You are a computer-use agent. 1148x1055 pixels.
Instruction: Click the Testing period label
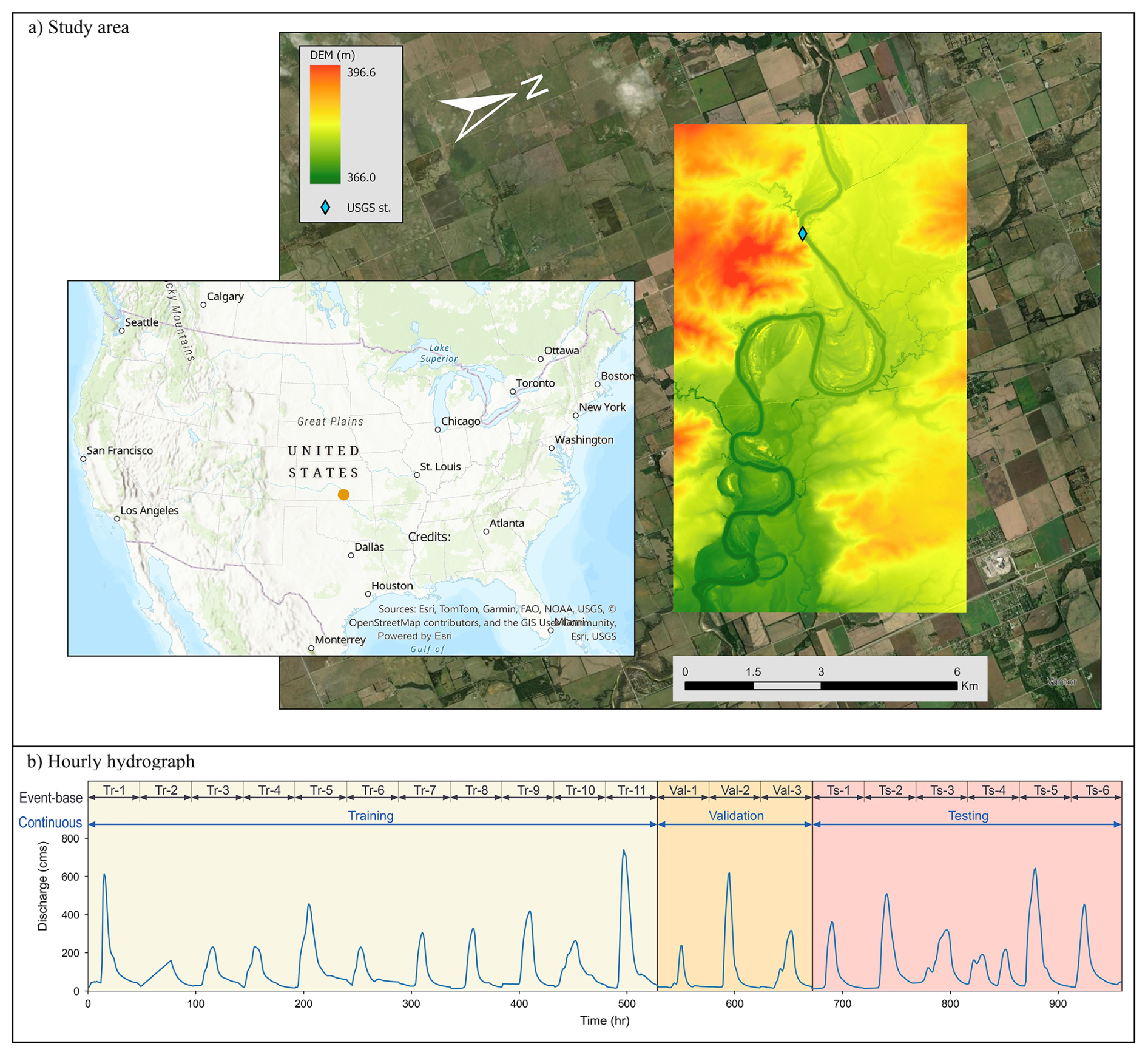[x=968, y=816]
